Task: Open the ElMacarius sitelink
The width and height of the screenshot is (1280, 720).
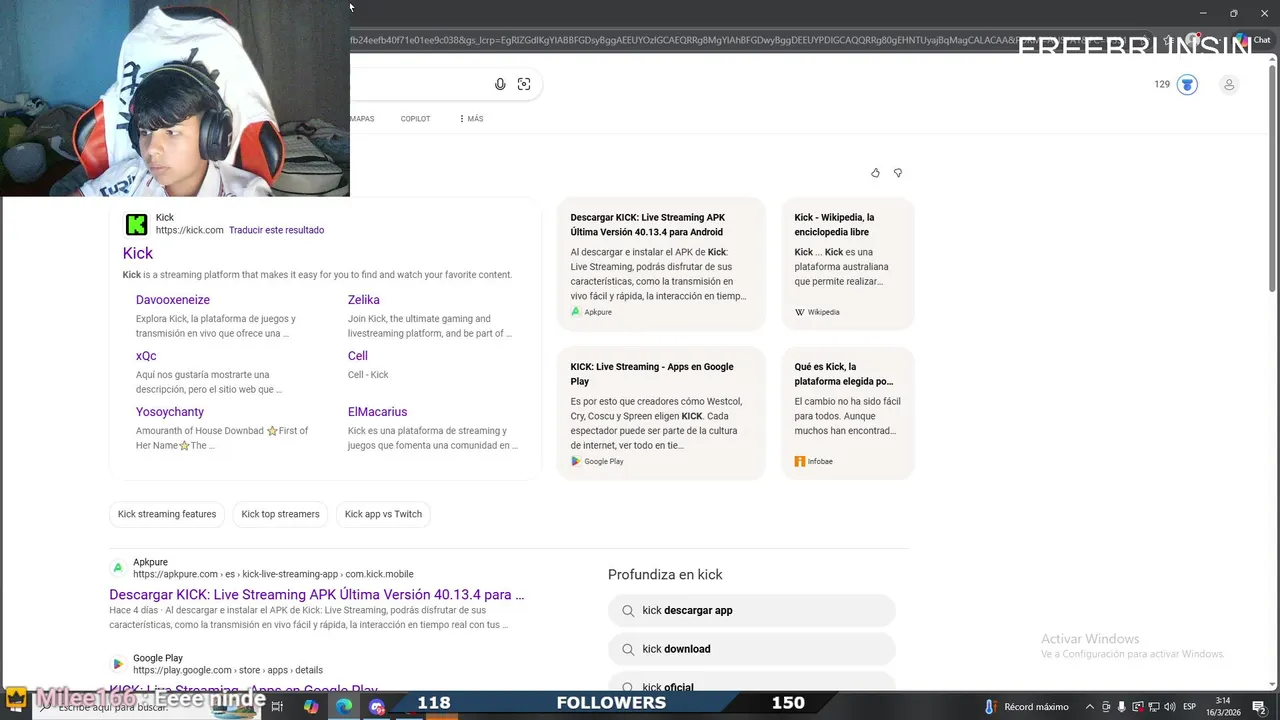Action: point(377,412)
